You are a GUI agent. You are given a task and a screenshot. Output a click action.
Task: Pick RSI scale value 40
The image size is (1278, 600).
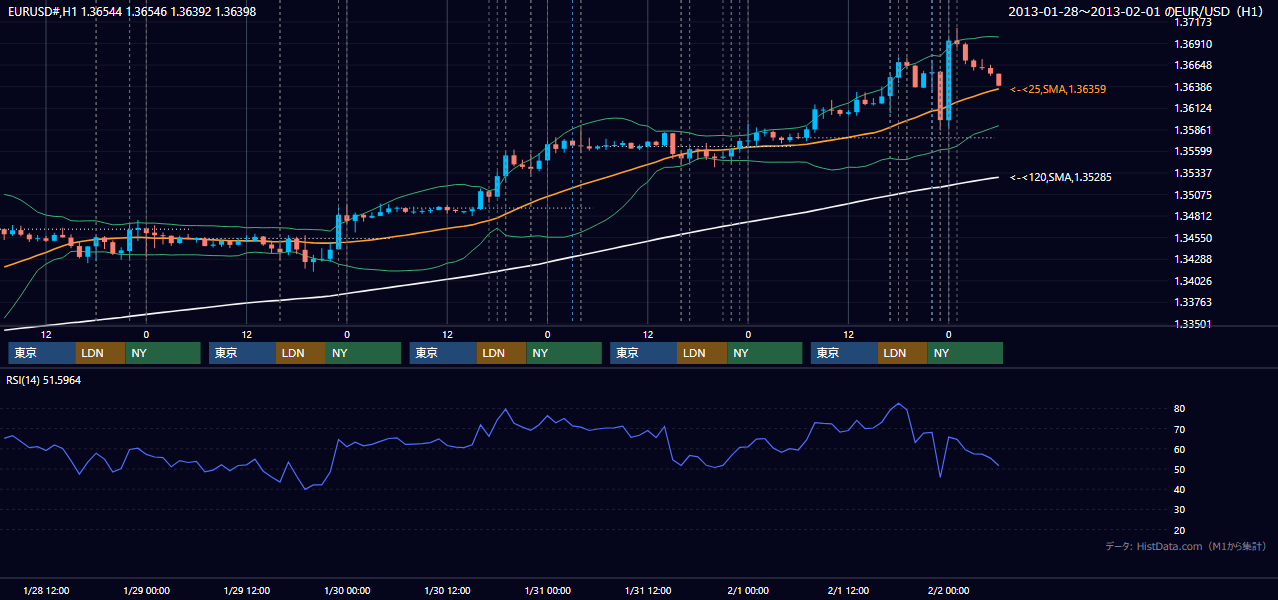coord(1180,489)
